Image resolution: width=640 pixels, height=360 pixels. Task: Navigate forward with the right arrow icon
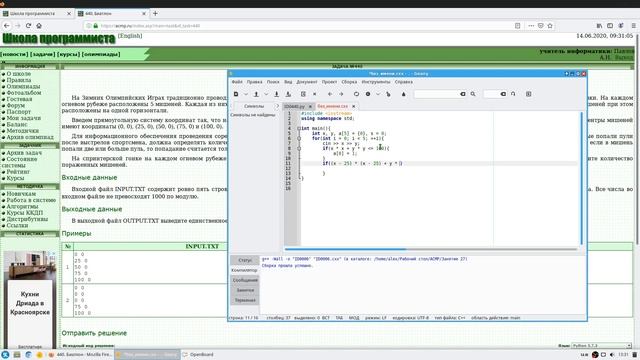[341, 94]
